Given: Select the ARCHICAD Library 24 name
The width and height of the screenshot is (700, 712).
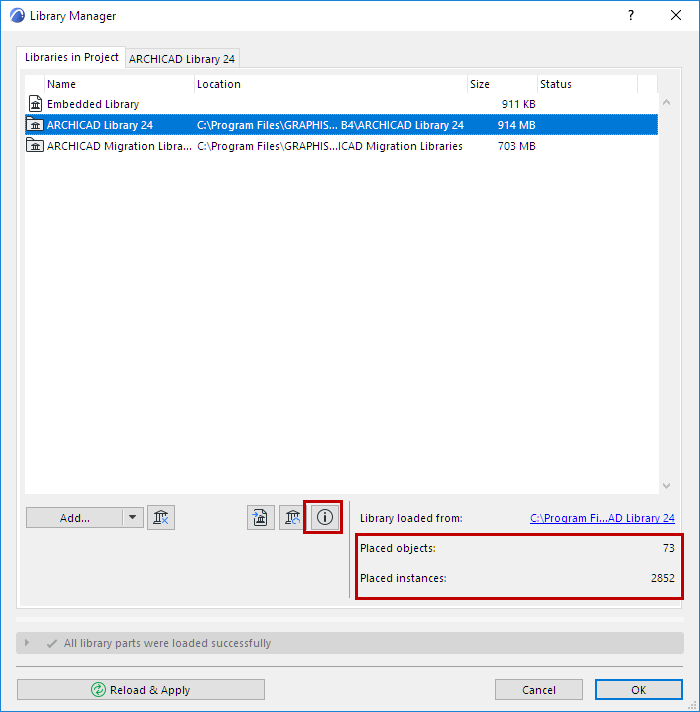Looking at the screenshot, I should [100, 125].
